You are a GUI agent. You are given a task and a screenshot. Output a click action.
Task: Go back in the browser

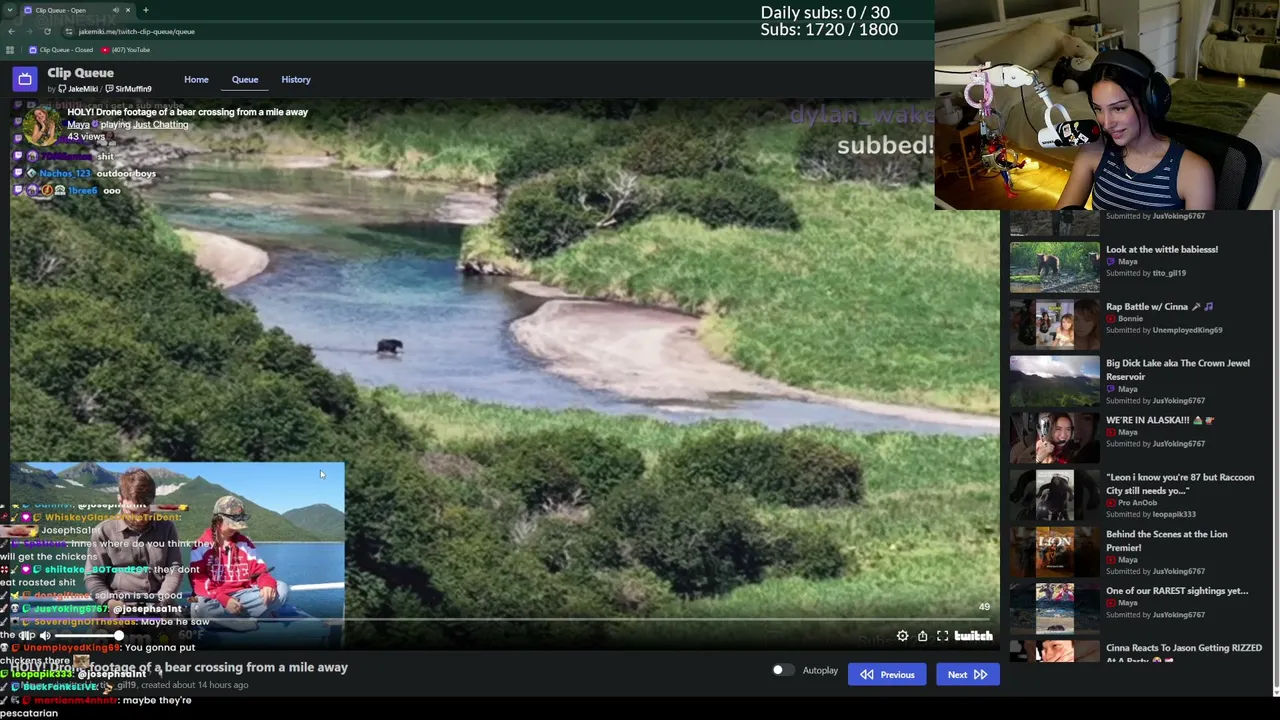point(11,31)
